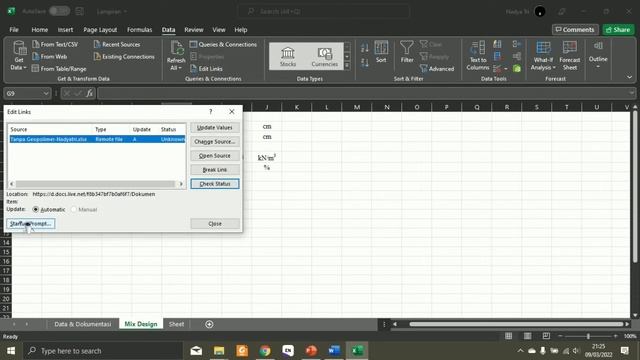Switch to the Home tab

[40, 30]
